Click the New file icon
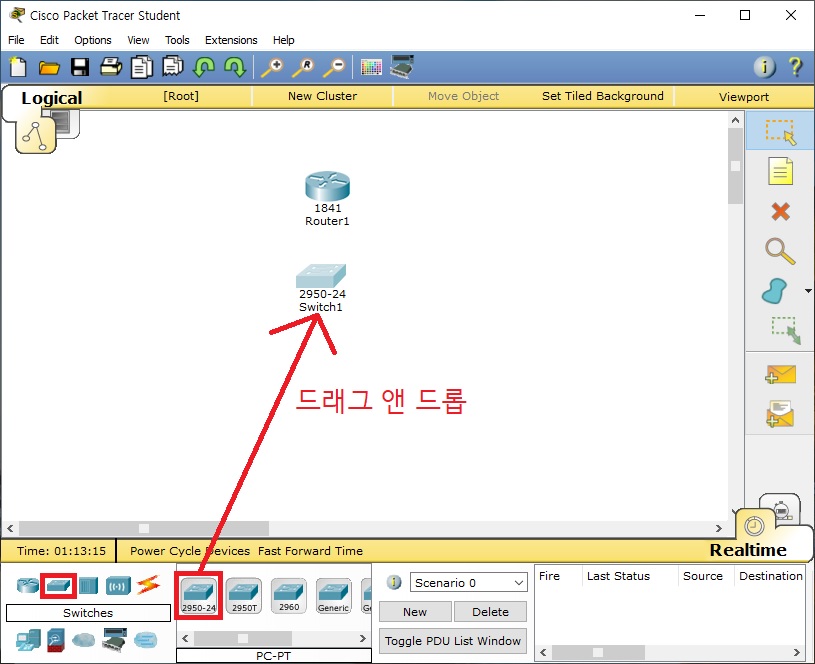The image size is (815, 664). (18, 67)
